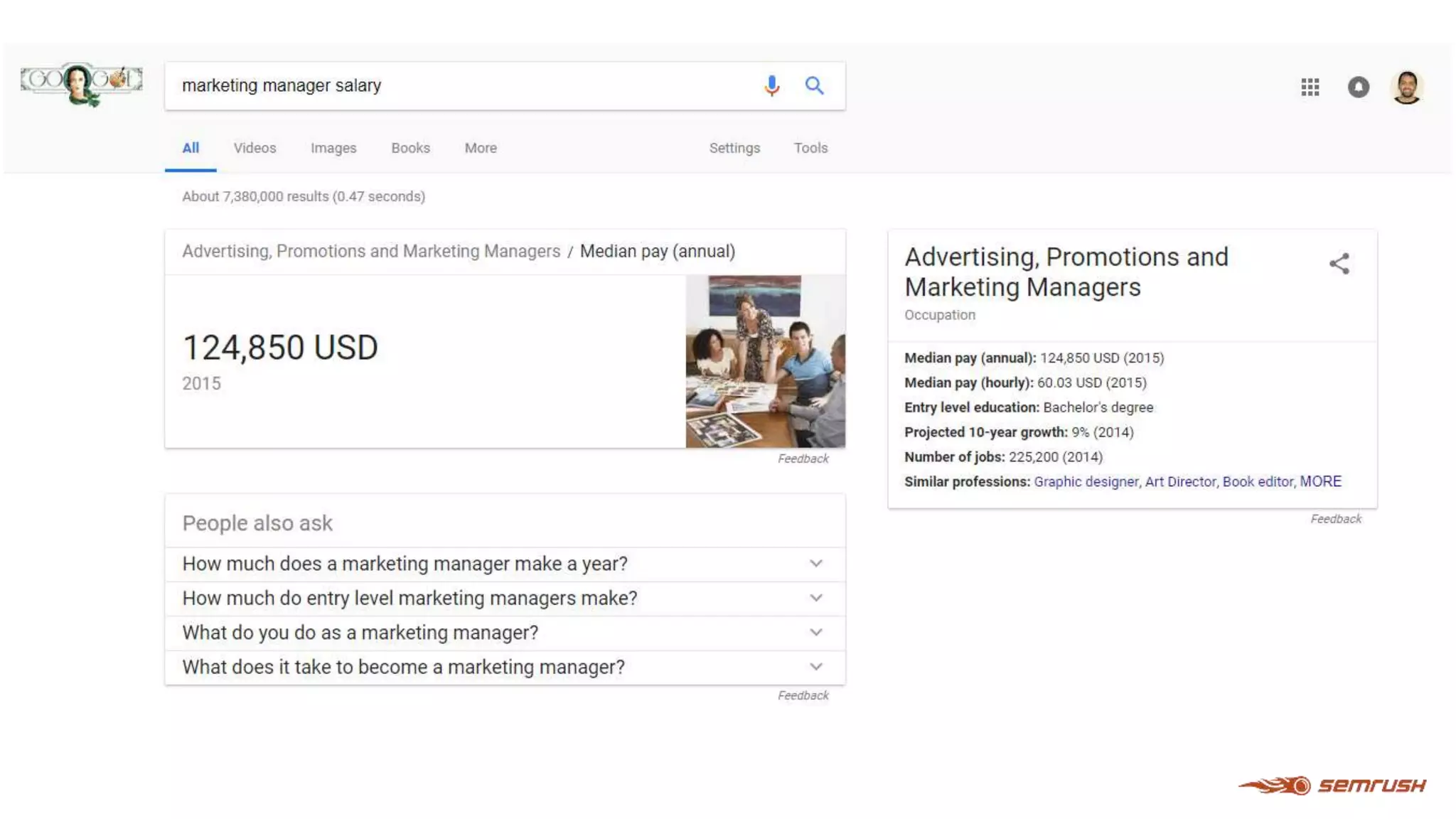Open the Graphic designer link
The width and height of the screenshot is (1456, 819).
click(x=1086, y=481)
